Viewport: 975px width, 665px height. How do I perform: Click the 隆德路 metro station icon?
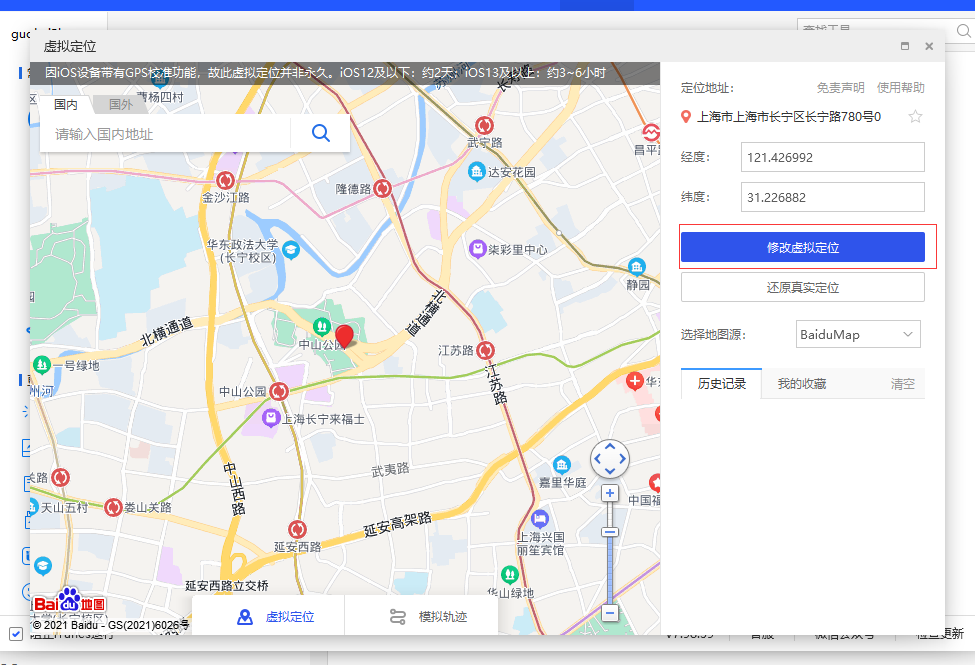point(382,188)
